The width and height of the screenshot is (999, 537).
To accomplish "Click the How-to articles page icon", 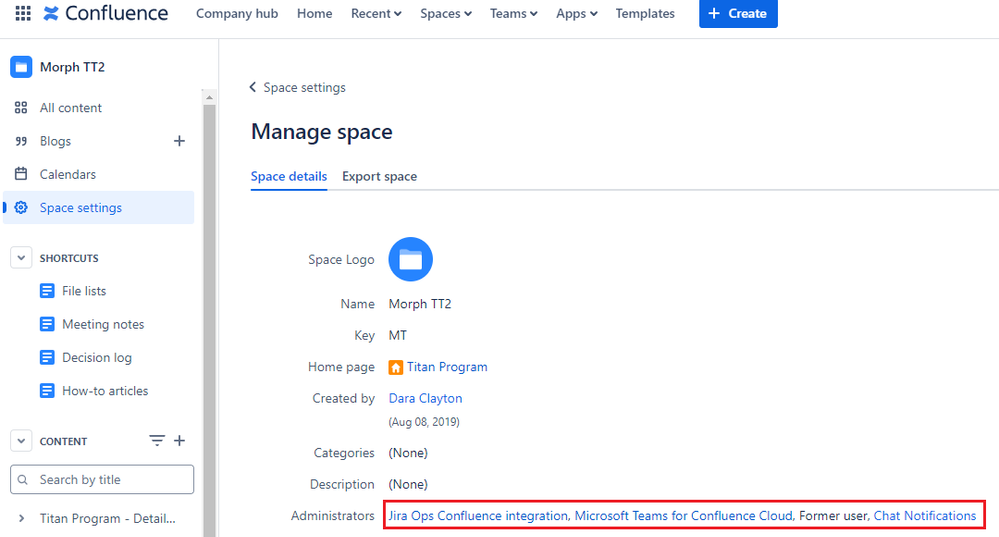I will point(47,390).
